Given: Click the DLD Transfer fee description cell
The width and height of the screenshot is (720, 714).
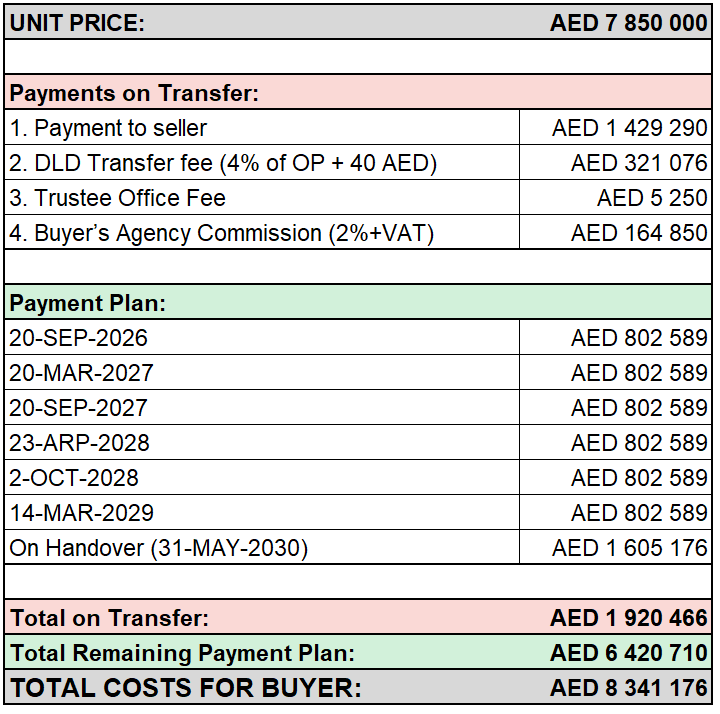Looking at the screenshot, I should pyautogui.click(x=262, y=163).
